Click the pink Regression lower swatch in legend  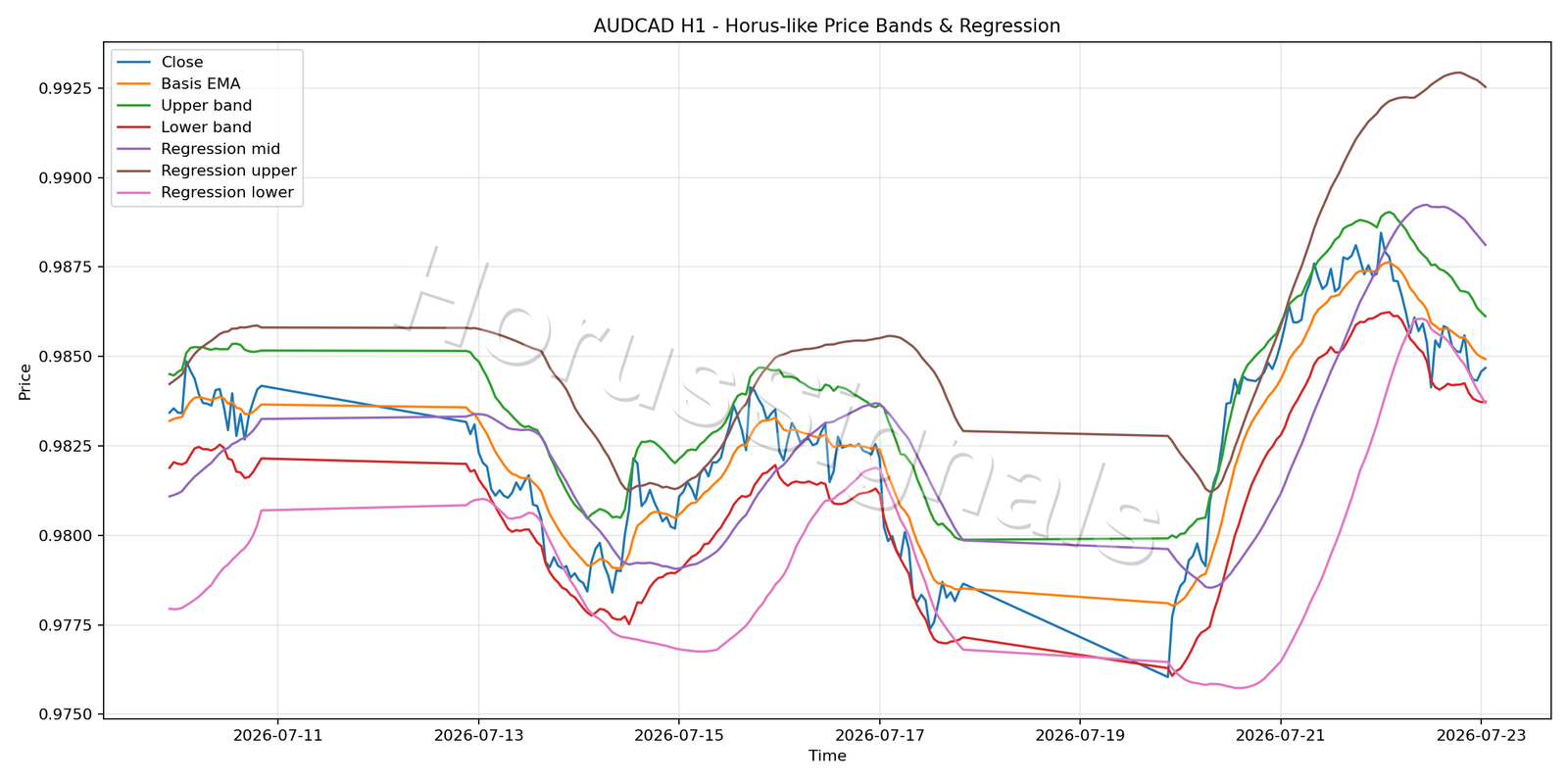tap(133, 192)
